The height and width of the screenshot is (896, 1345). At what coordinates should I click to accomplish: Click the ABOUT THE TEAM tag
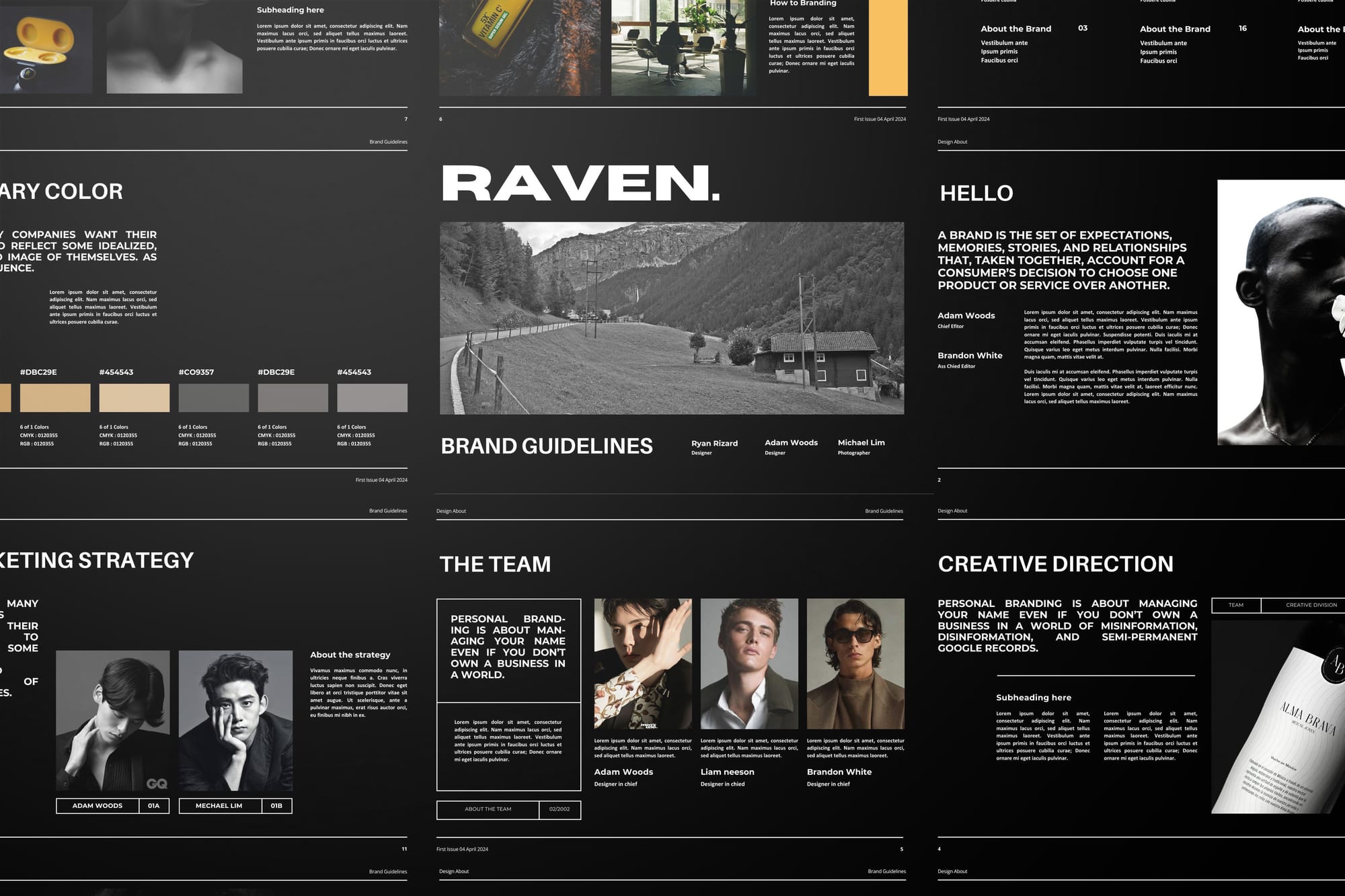click(488, 809)
